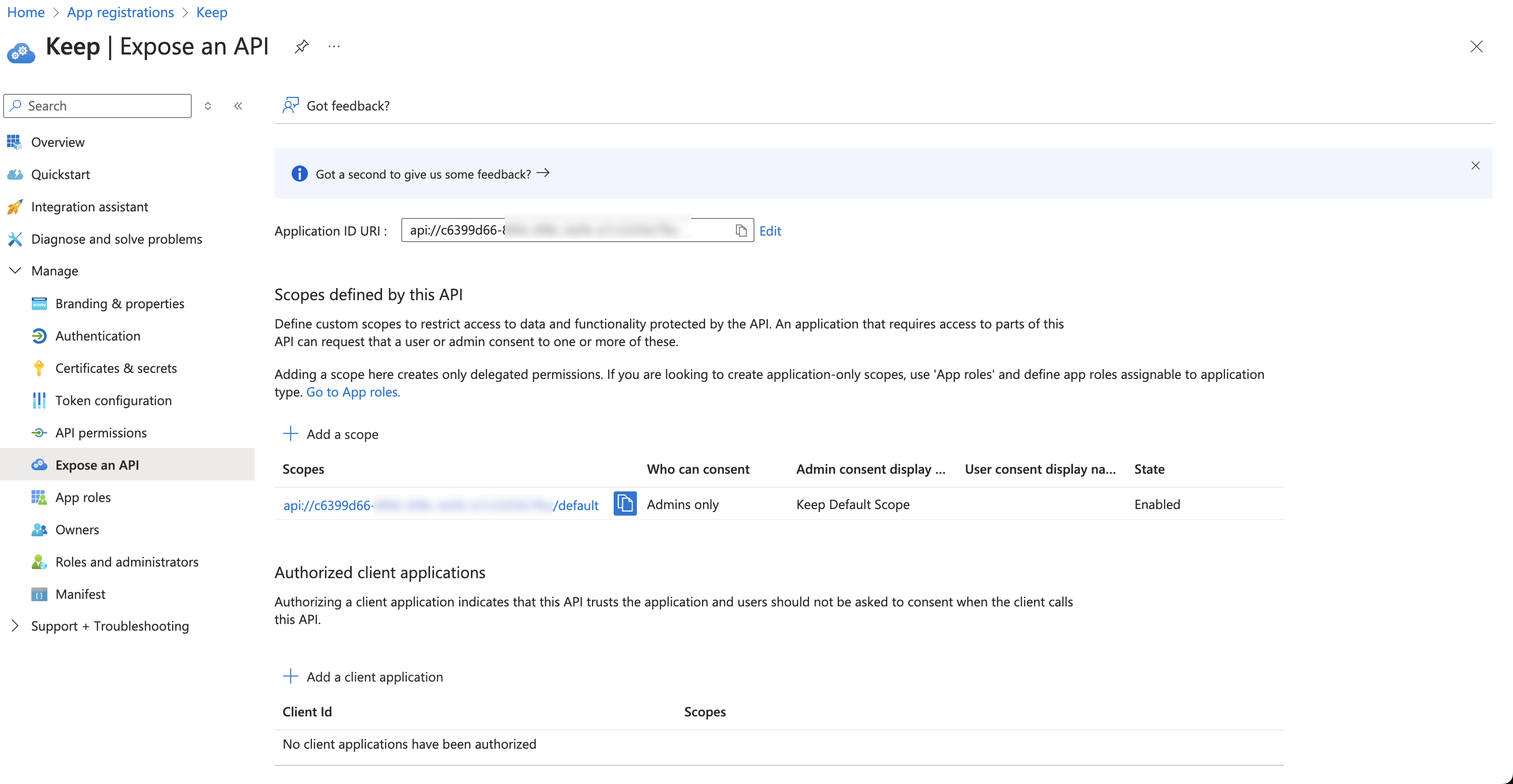Click the API permissions icon
1513x784 pixels.
pyautogui.click(x=39, y=432)
